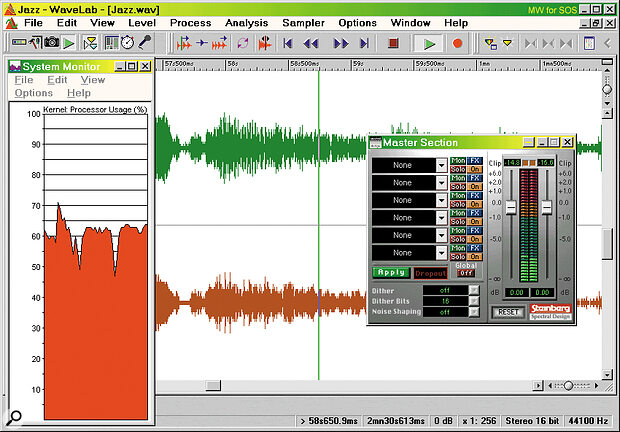Jump to end with skip-forward icon
This screenshot has height=432, width=620.
tap(364, 43)
